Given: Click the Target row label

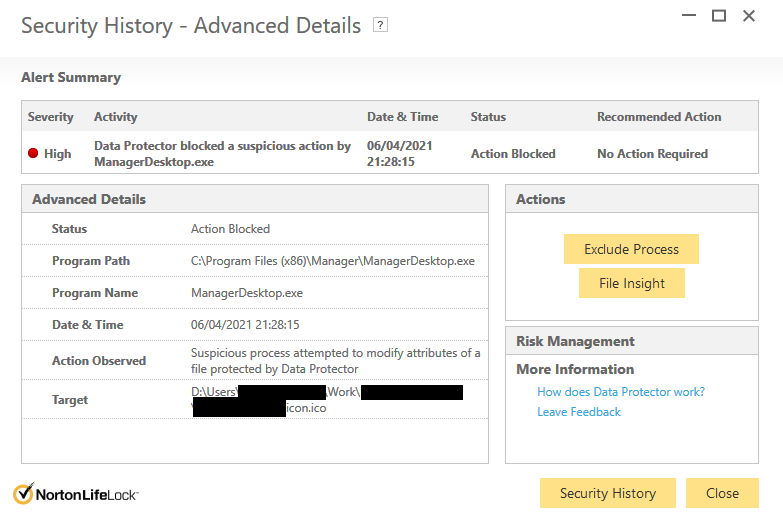Looking at the screenshot, I should point(70,400).
